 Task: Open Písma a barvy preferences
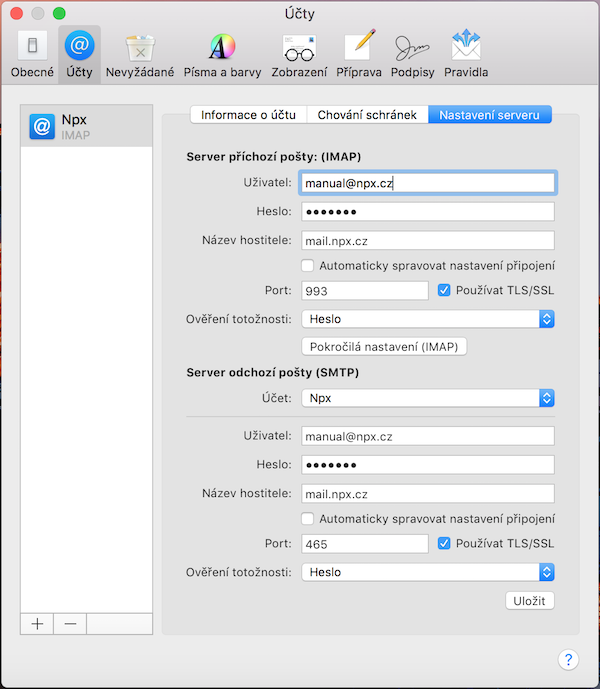point(222,54)
